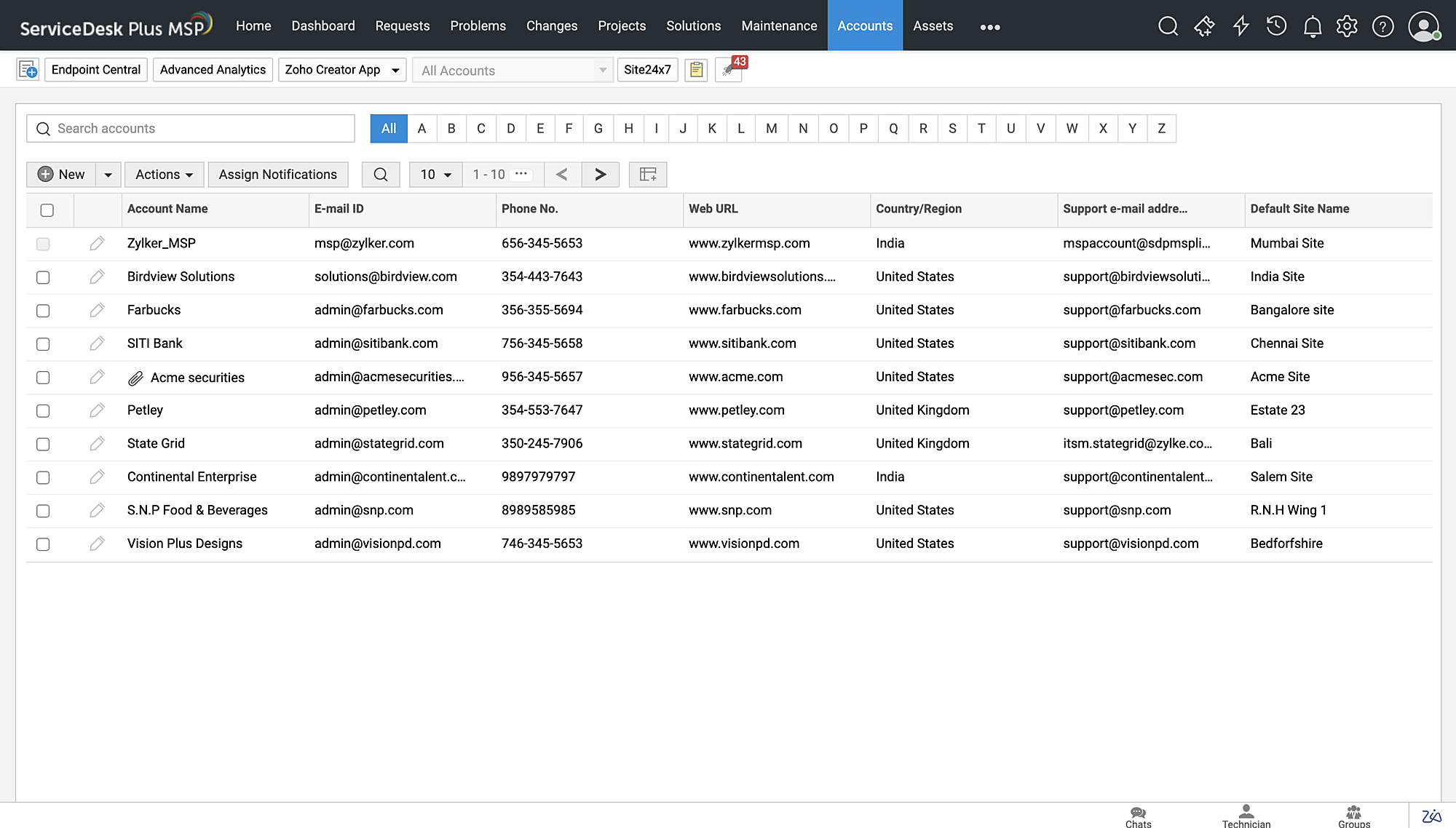Open the recent history clock icon
The height and width of the screenshot is (828, 1456).
(x=1276, y=27)
